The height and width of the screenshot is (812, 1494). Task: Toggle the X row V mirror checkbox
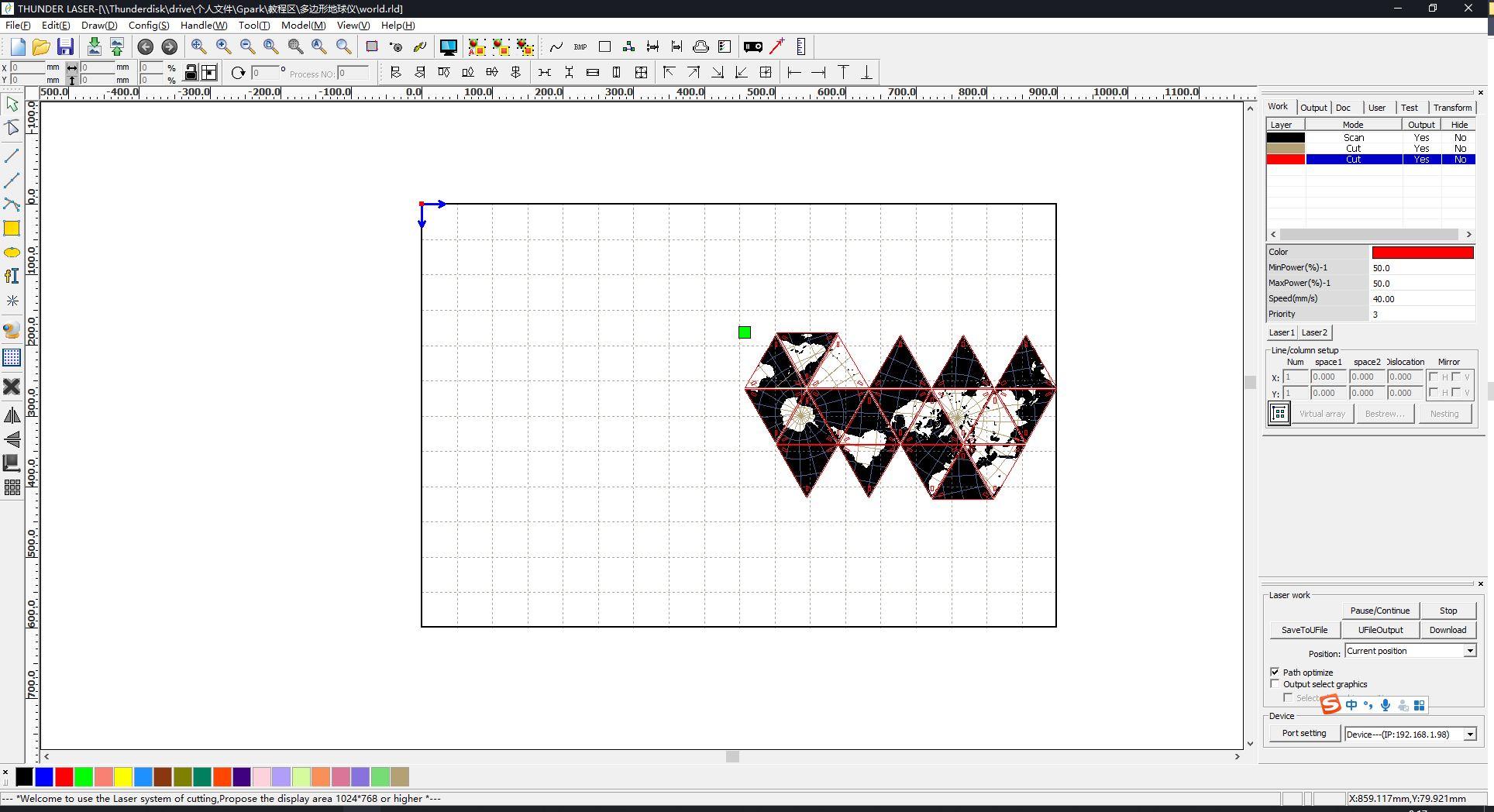[1456, 377]
